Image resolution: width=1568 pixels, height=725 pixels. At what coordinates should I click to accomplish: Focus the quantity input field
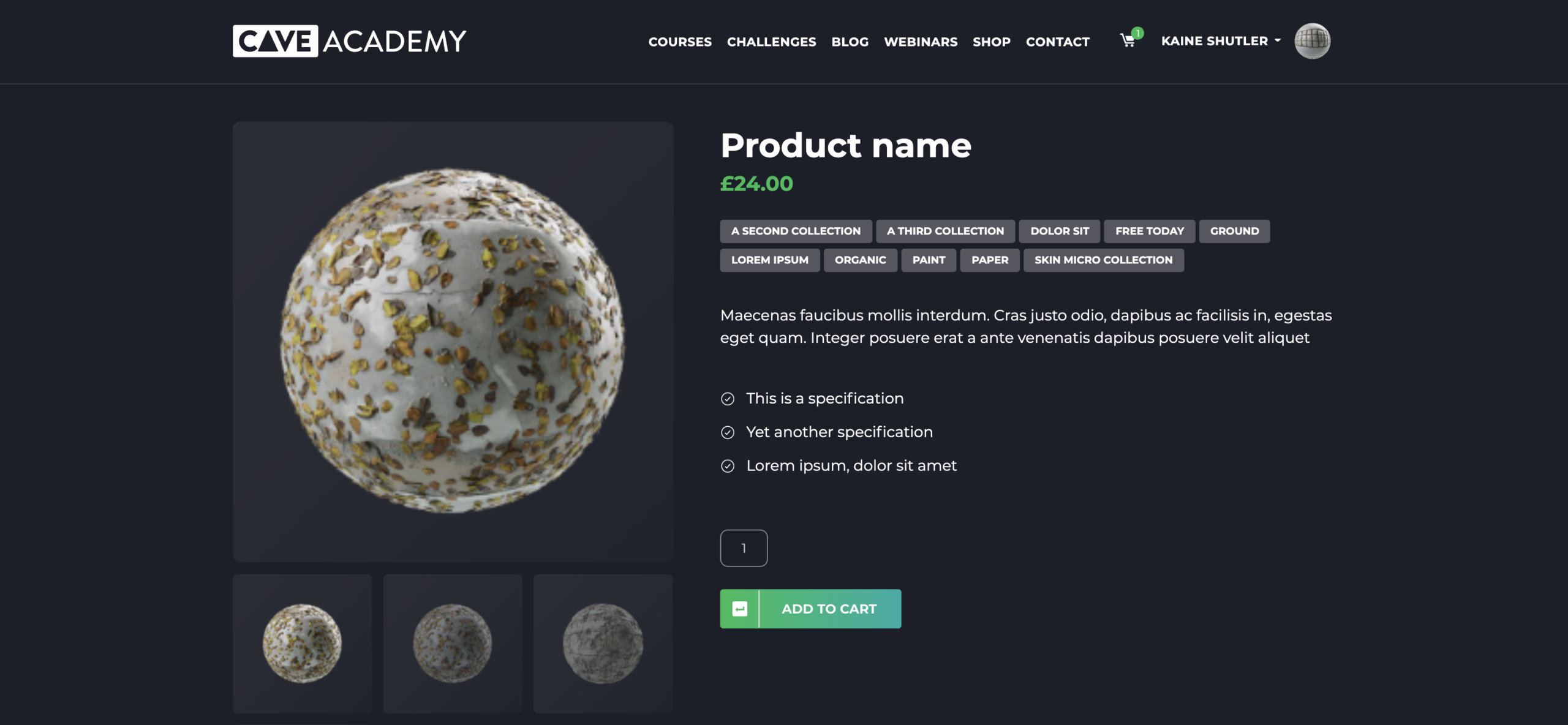tap(744, 548)
